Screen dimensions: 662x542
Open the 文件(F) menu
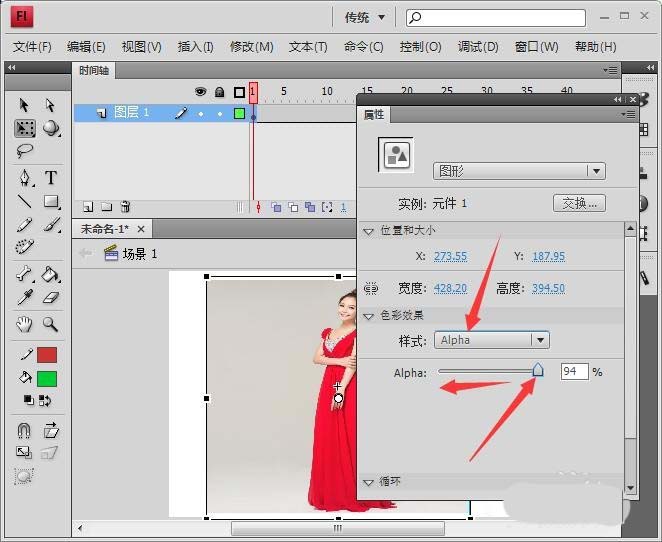pos(32,47)
